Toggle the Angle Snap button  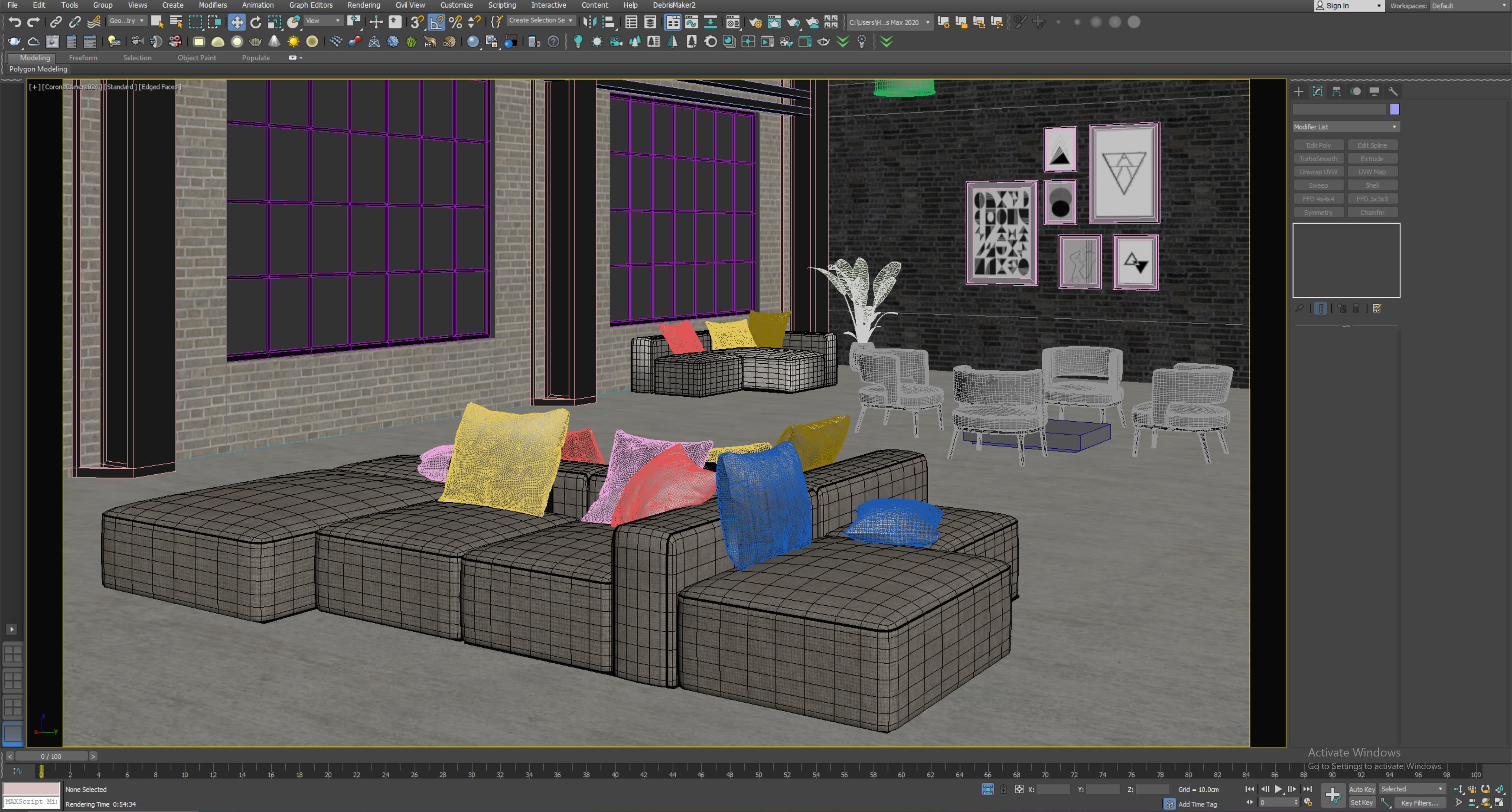tap(436, 22)
